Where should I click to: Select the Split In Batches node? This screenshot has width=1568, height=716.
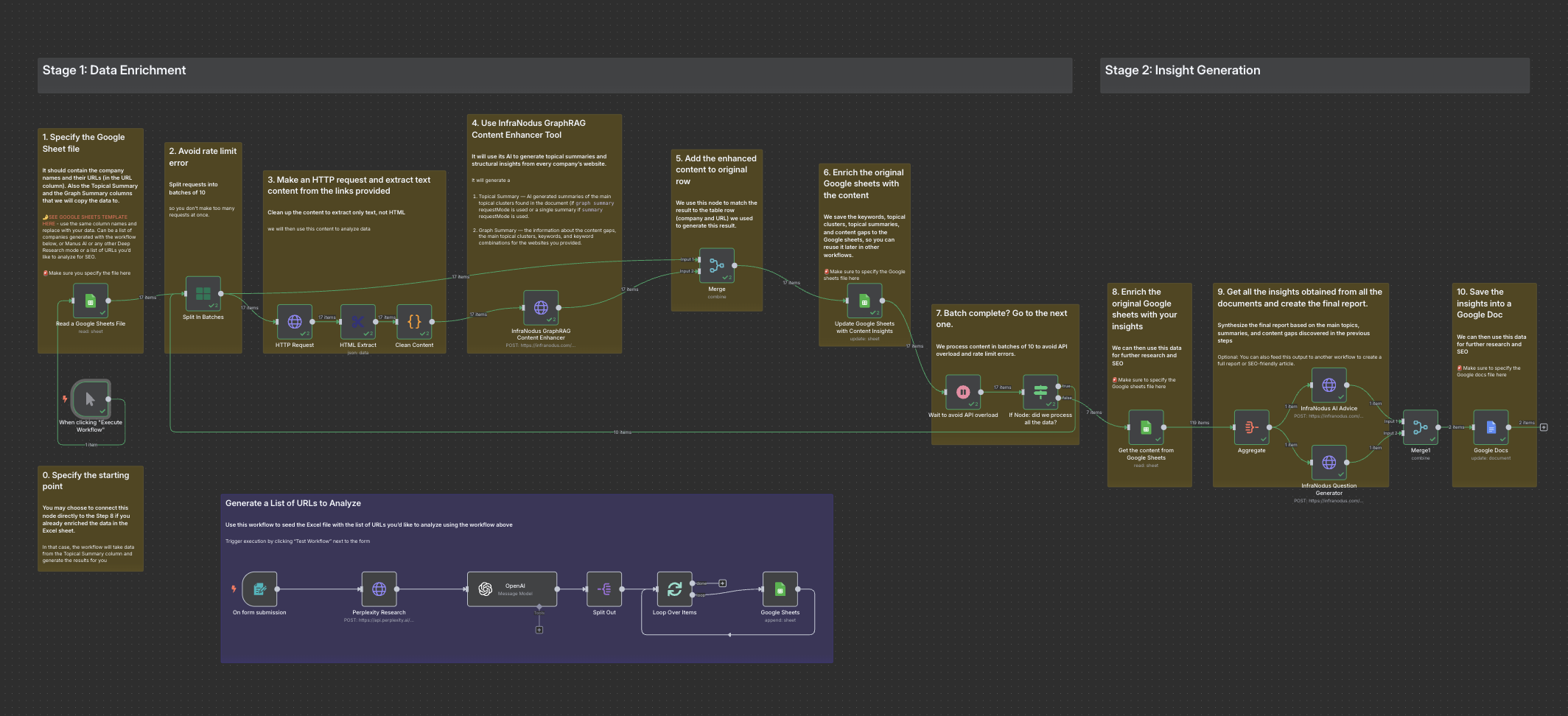203,293
